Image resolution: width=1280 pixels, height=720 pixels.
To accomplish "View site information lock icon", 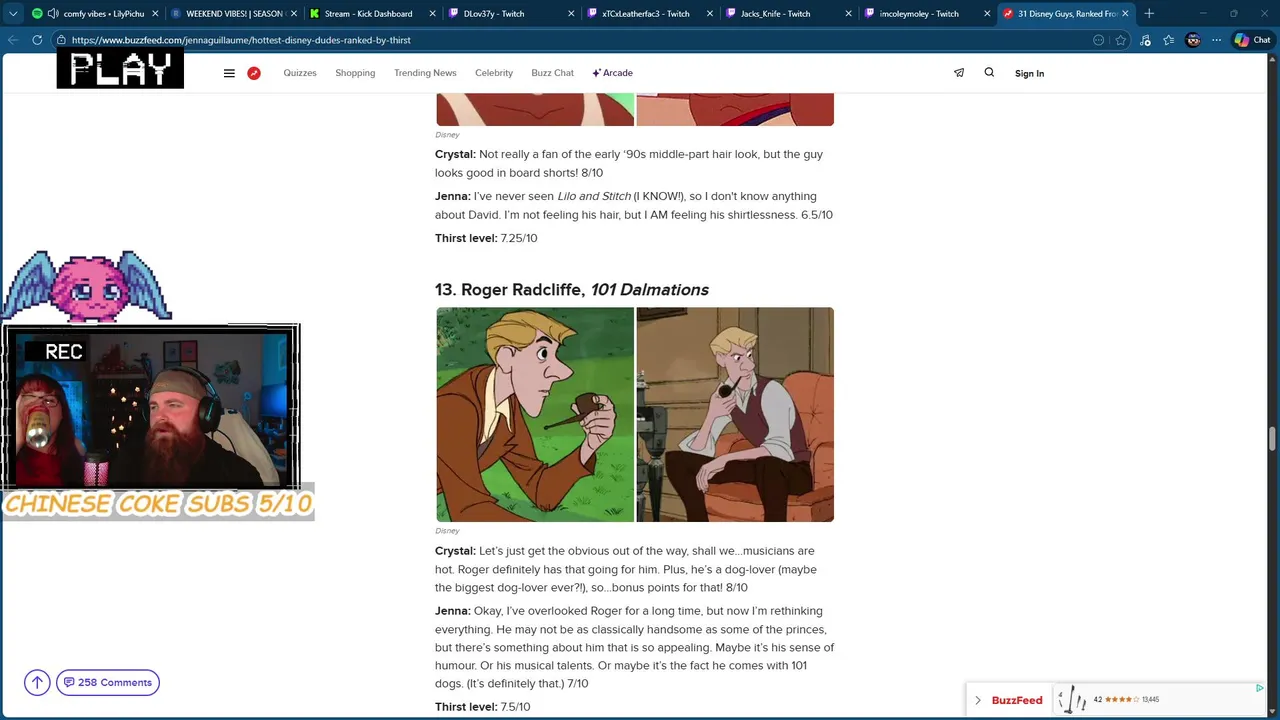I will pos(62,40).
